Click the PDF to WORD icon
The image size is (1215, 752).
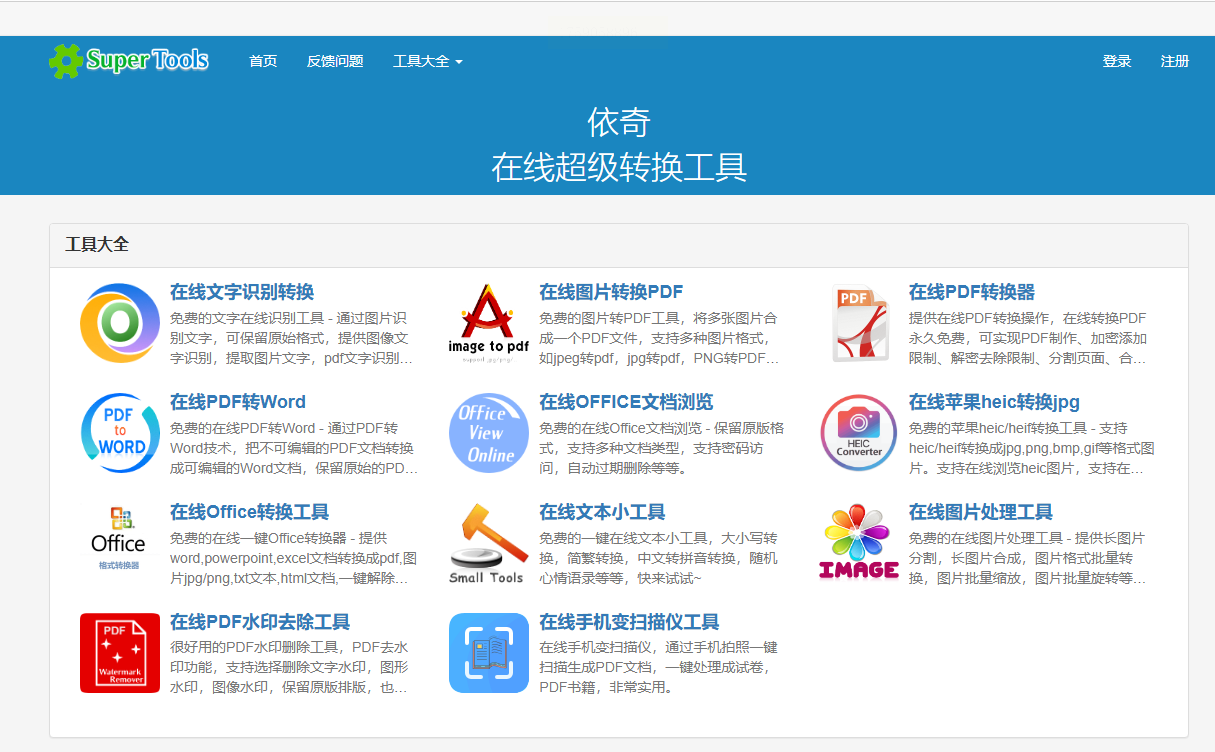click(120, 433)
